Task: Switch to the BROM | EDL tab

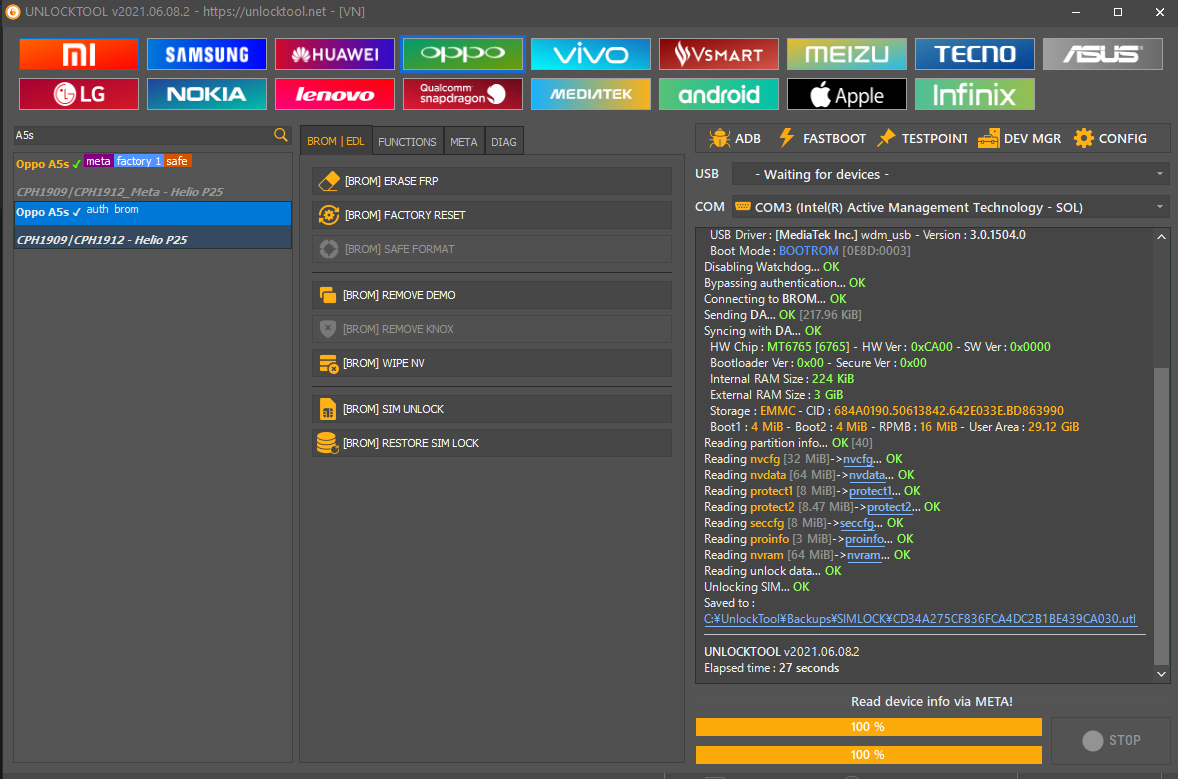Action: tap(336, 141)
